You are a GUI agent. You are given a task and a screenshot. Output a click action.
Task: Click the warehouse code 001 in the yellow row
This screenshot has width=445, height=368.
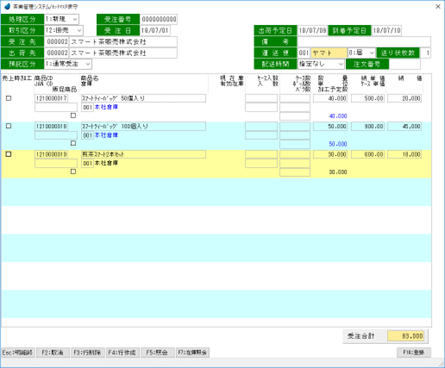pos(87,163)
